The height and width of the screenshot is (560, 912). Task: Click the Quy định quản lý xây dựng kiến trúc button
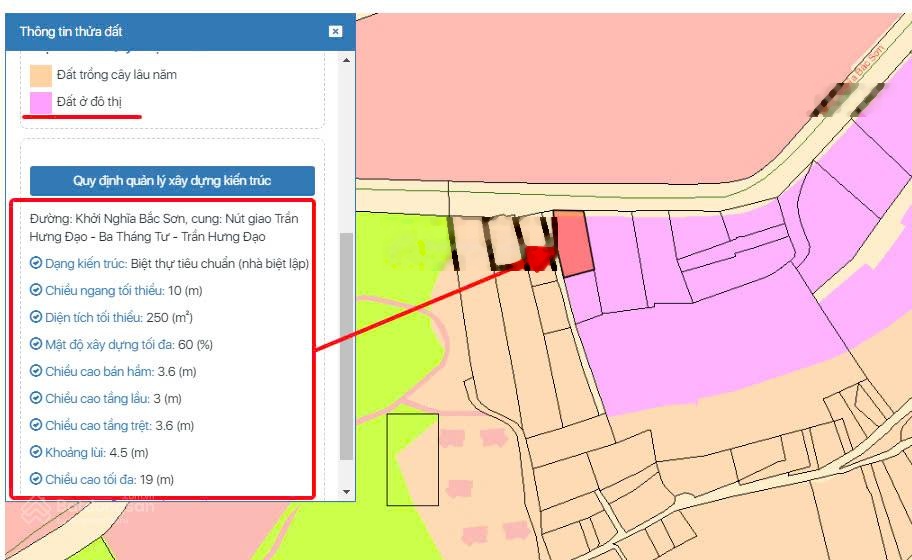(x=172, y=181)
